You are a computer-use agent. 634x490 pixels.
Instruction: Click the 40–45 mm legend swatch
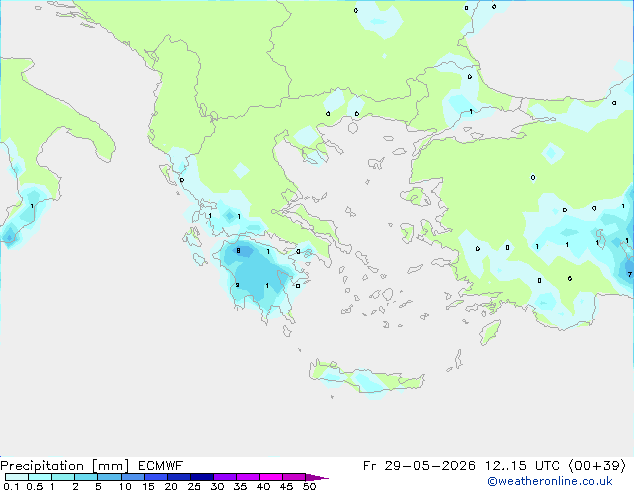[271, 477]
